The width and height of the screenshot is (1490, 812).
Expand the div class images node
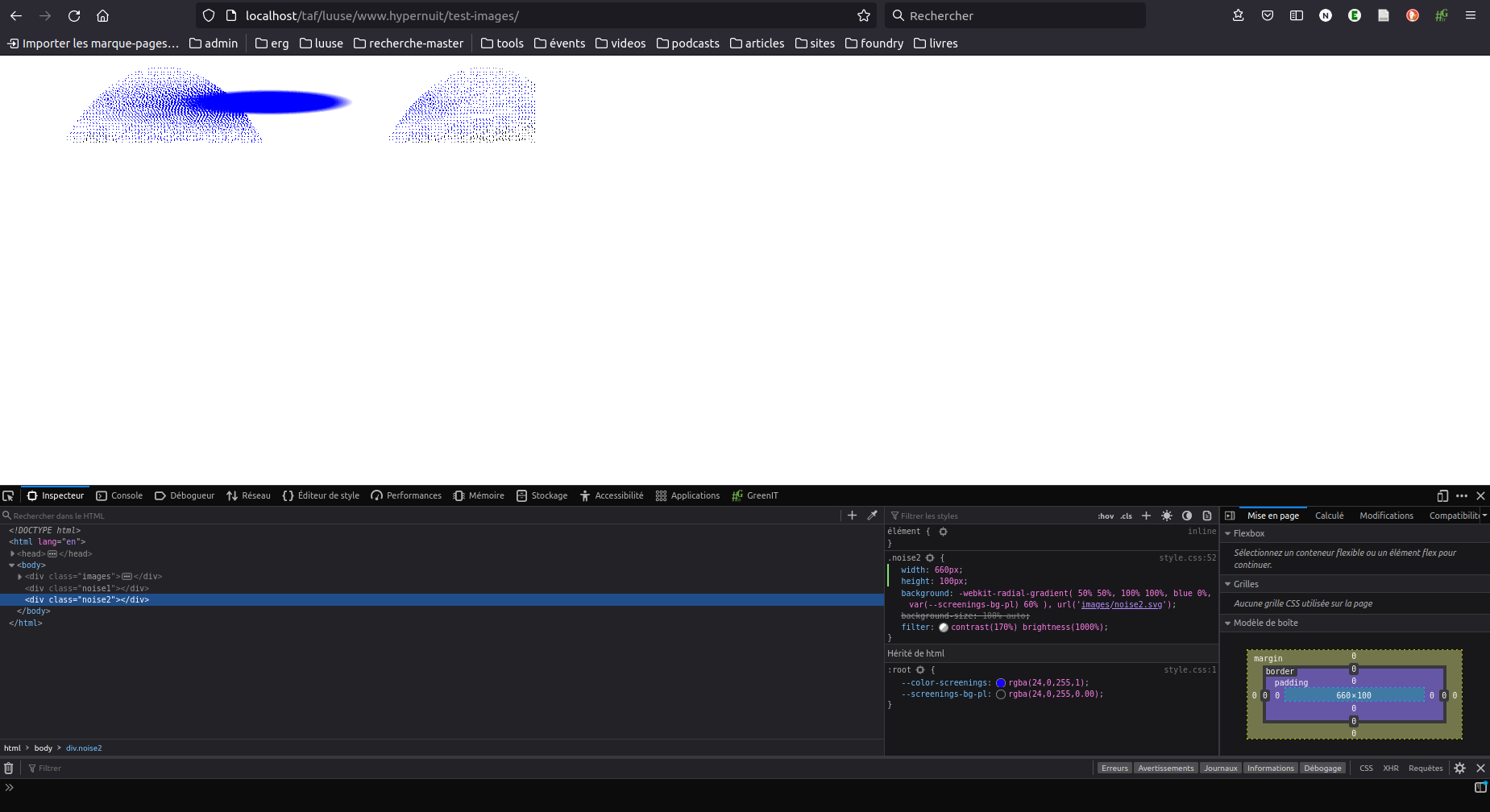[20, 577]
